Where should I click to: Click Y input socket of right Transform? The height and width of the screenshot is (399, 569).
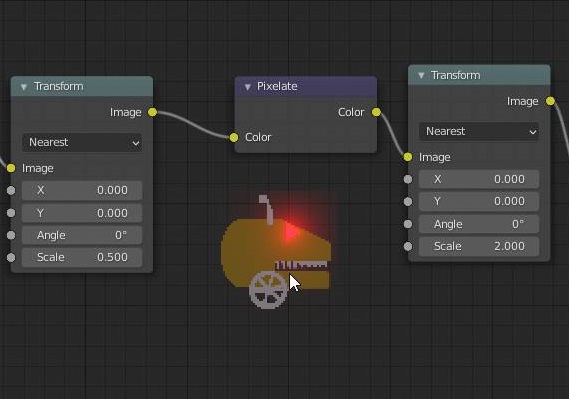click(x=408, y=202)
